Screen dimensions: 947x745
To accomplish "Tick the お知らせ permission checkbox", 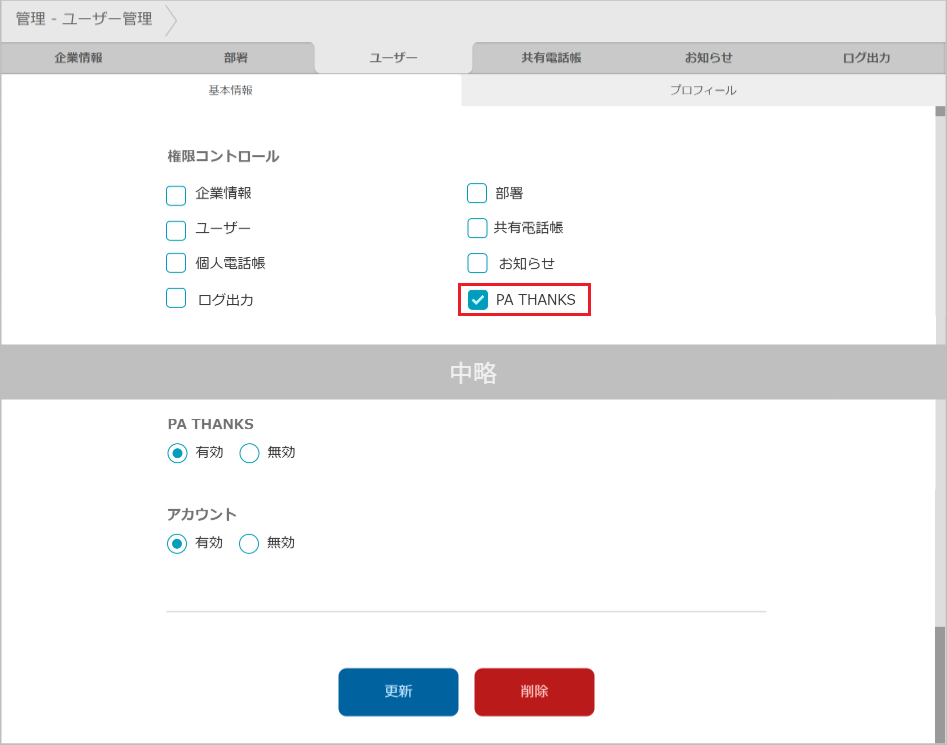I will point(477,263).
